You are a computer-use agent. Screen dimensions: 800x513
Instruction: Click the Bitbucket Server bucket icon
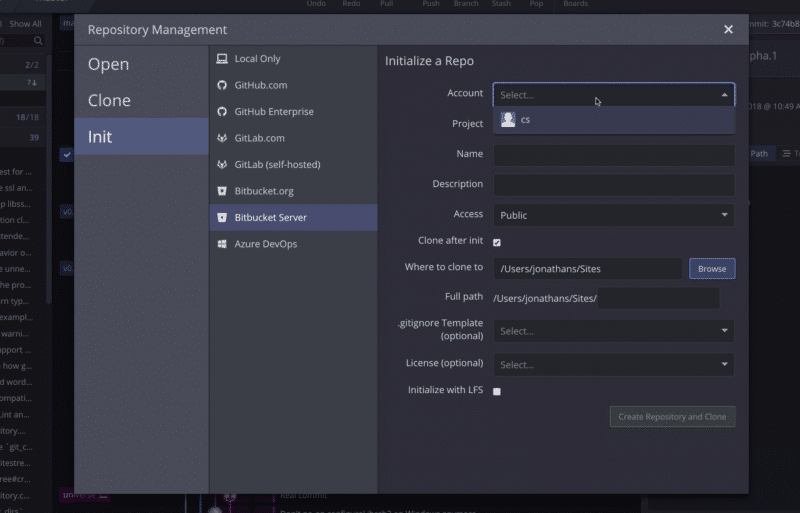tap(222, 217)
